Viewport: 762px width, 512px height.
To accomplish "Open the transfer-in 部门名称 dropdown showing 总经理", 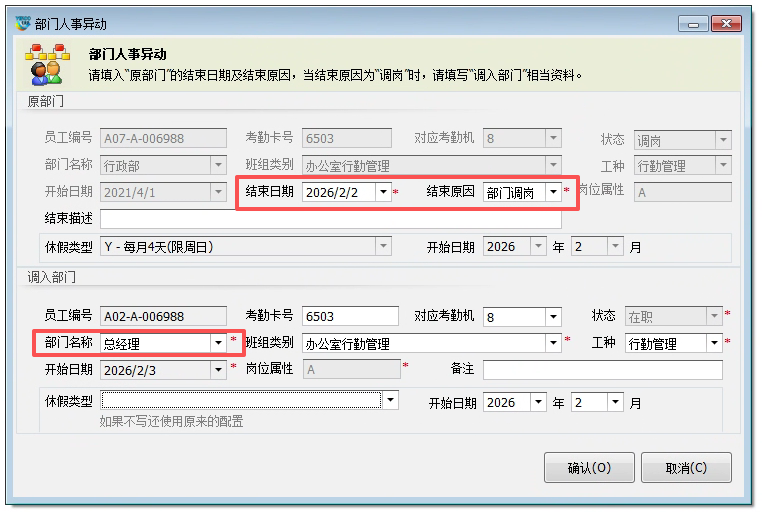I will point(218,343).
